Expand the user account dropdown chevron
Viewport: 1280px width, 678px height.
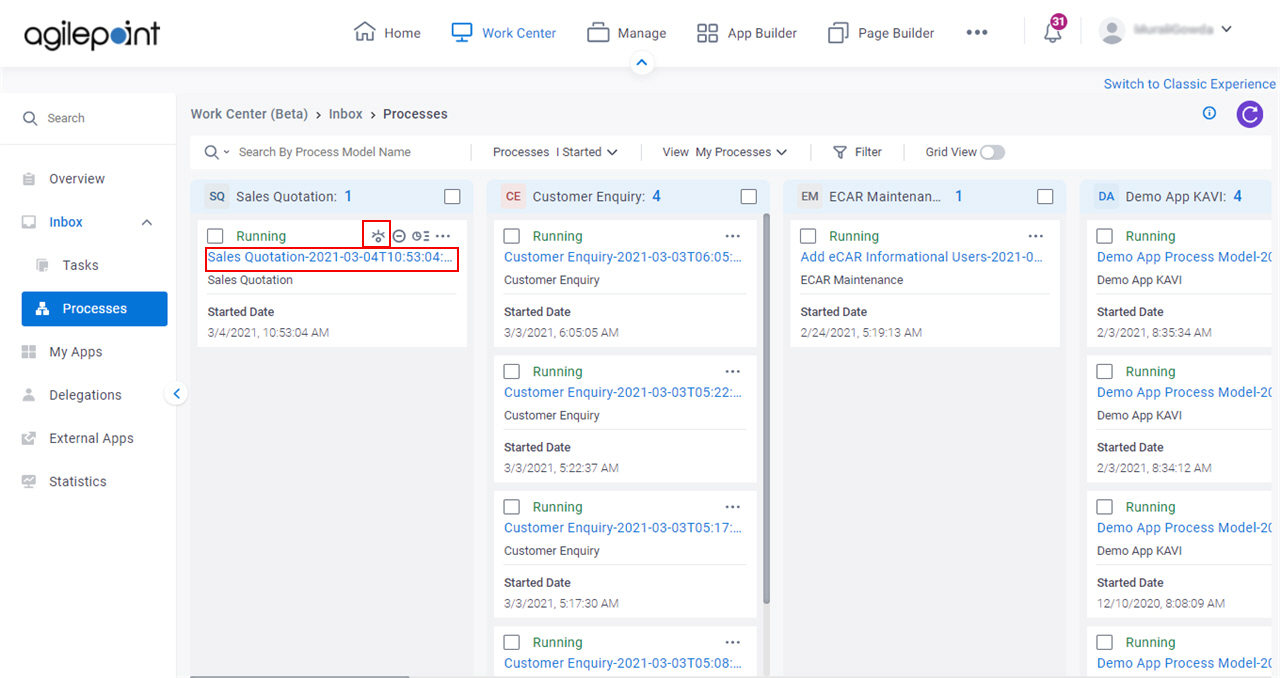(x=1227, y=29)
